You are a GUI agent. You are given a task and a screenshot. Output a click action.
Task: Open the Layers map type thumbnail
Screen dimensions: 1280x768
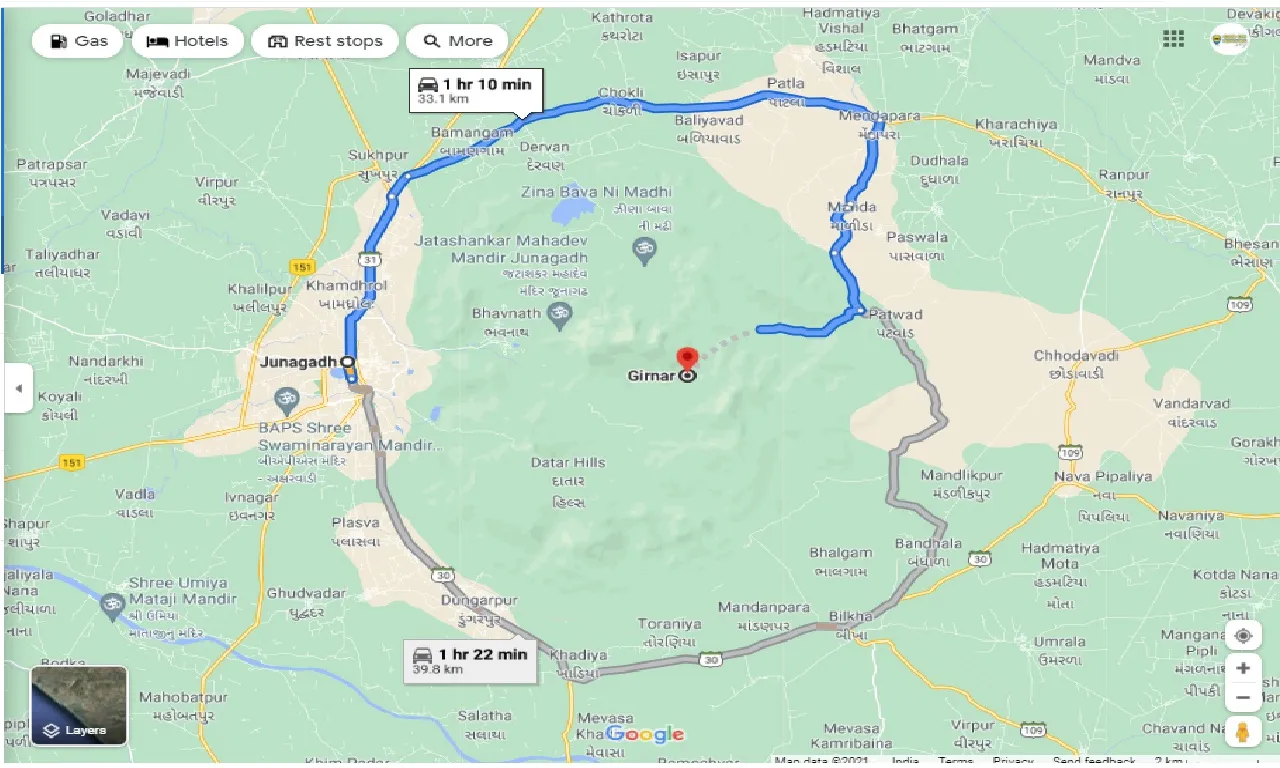80,706
